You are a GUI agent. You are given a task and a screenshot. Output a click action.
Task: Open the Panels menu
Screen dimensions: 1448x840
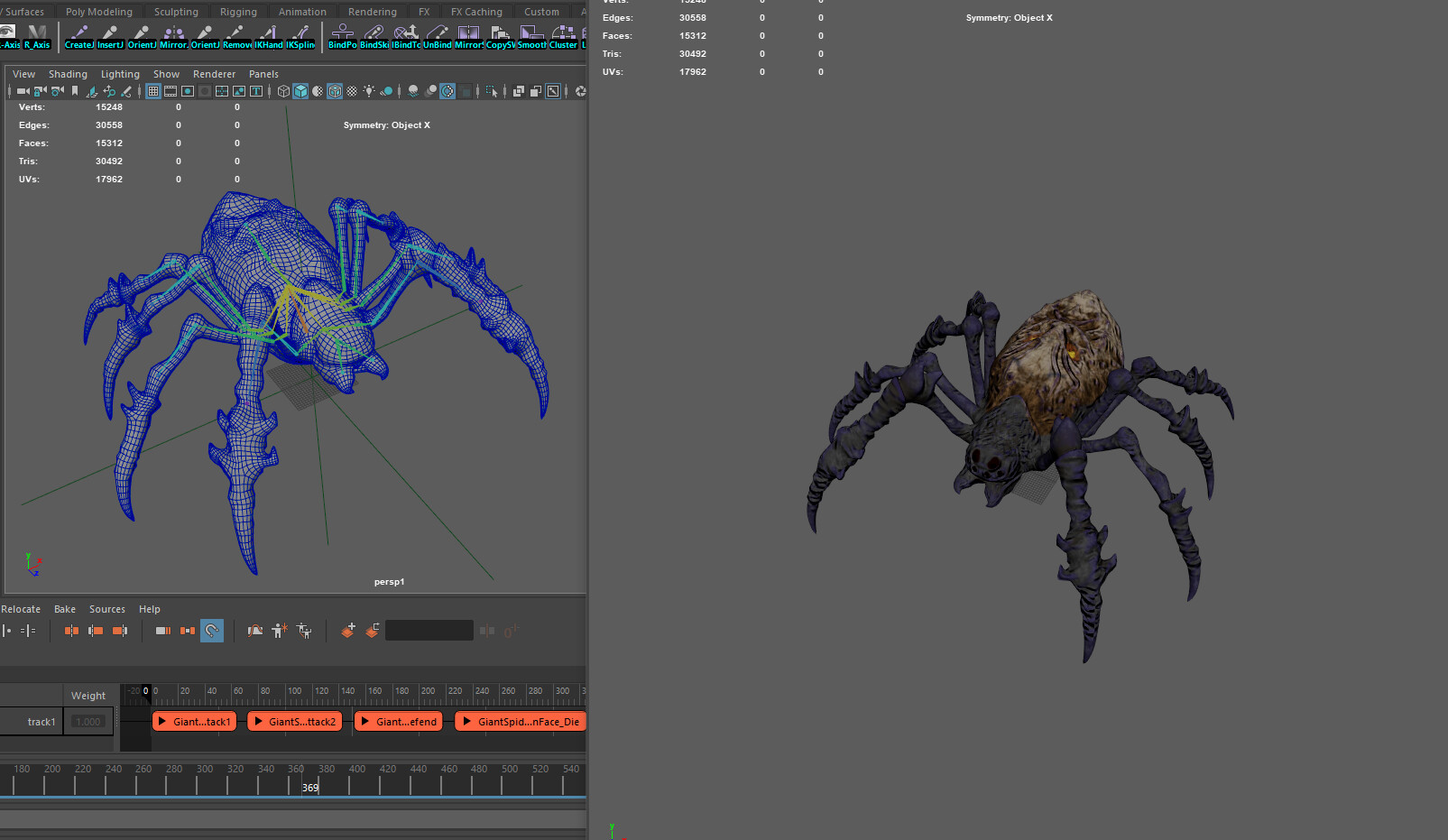[263, 74]
